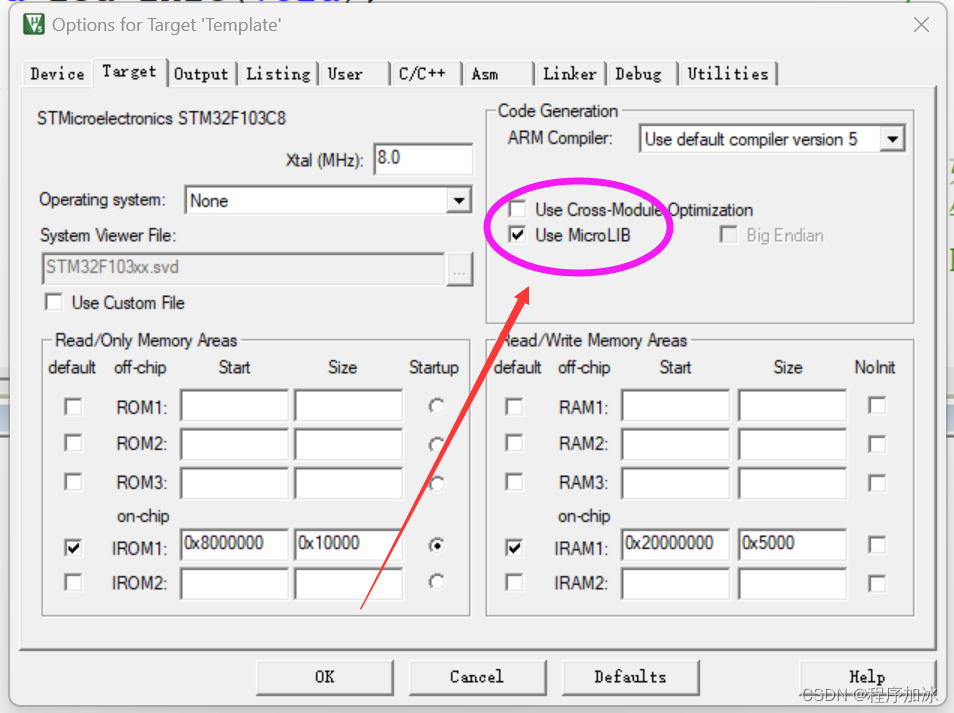
Task: Edit the IRAM1 Start value 0x20000000
Action: pyautogui.click(x=675, y=544)
